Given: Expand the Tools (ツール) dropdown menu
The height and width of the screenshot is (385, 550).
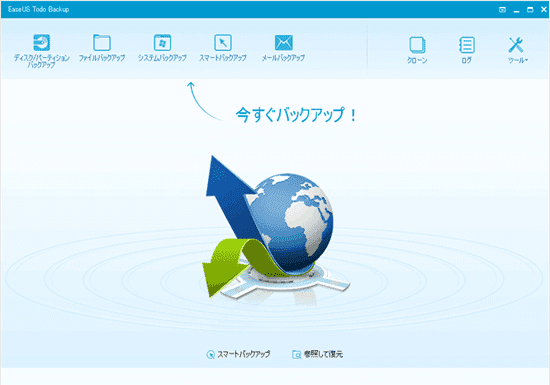Looking at the screenshot, I should pyautogui.click(x=517, y=50).
